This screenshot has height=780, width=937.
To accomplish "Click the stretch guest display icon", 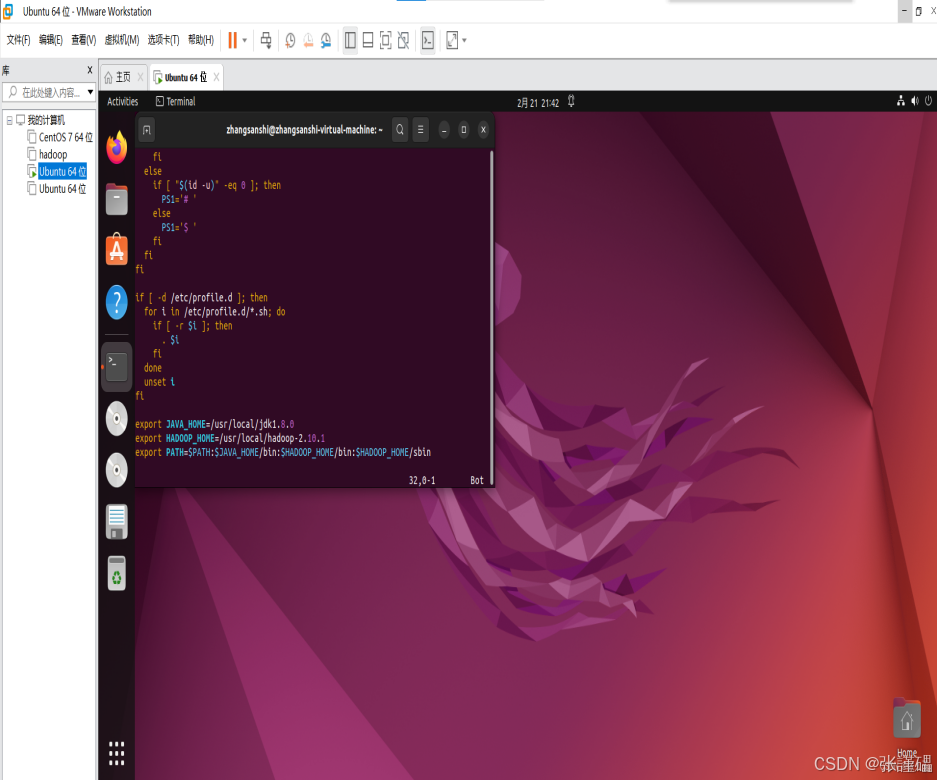I will click(452, 40).
